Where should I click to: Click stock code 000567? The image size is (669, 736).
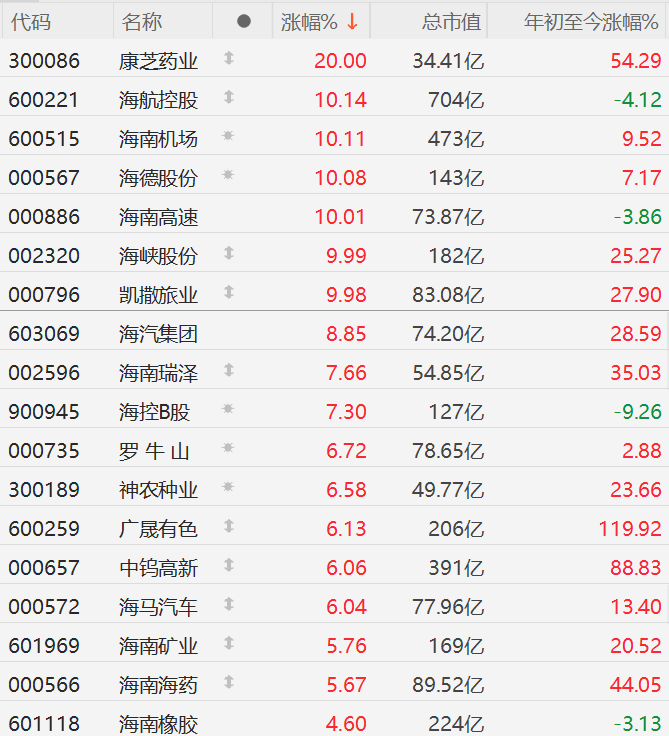pyautogui.click(x=44, y=178)
